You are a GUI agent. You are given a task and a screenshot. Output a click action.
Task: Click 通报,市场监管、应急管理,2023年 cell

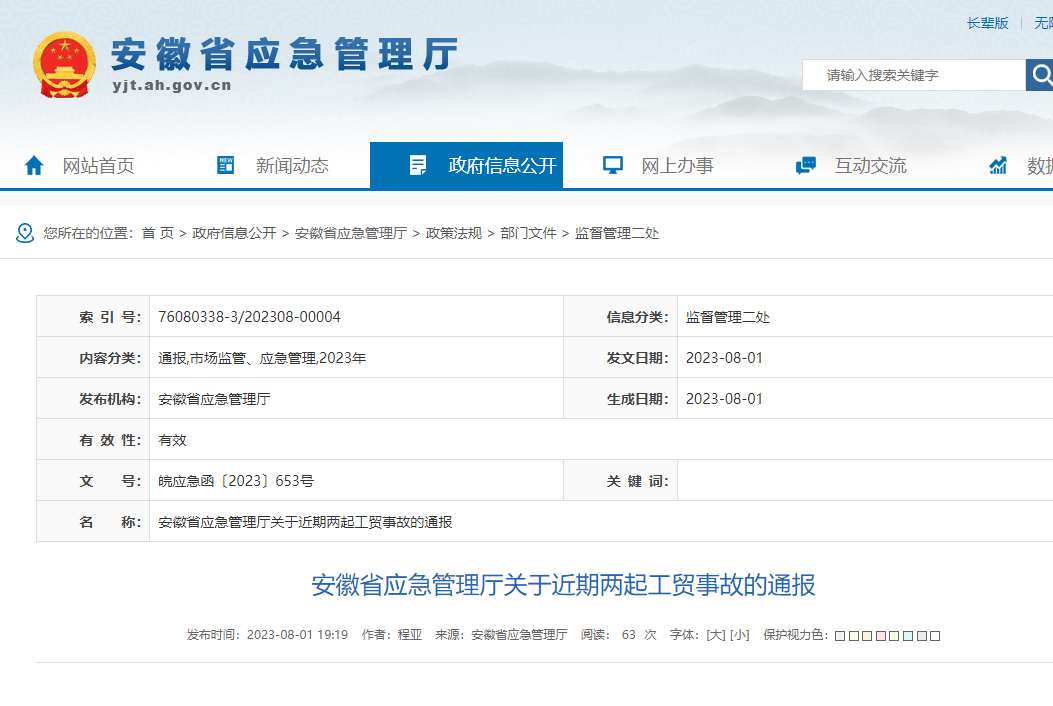click(262, 358)
